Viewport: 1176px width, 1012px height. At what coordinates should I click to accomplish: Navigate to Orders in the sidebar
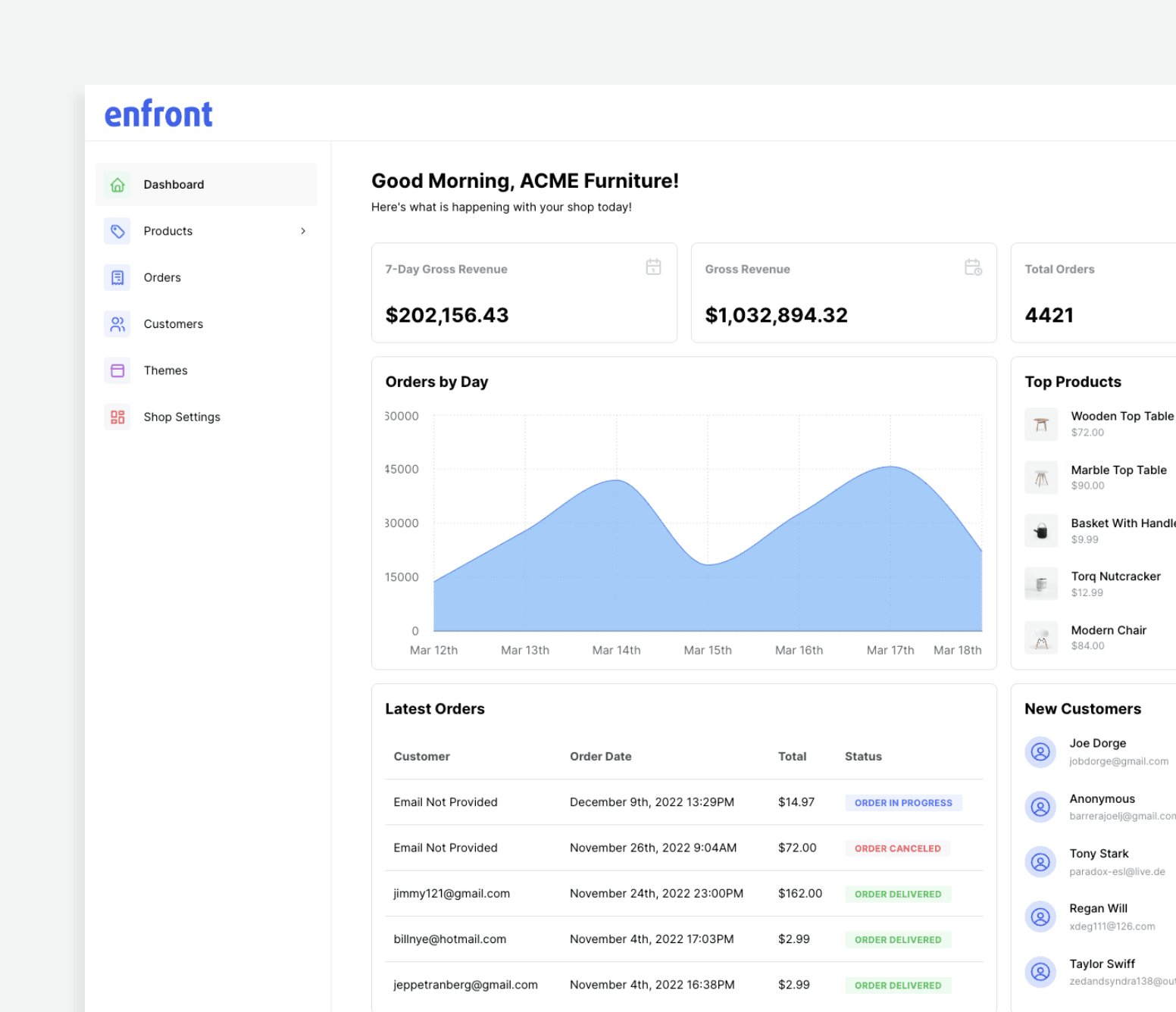coord(162,277)
